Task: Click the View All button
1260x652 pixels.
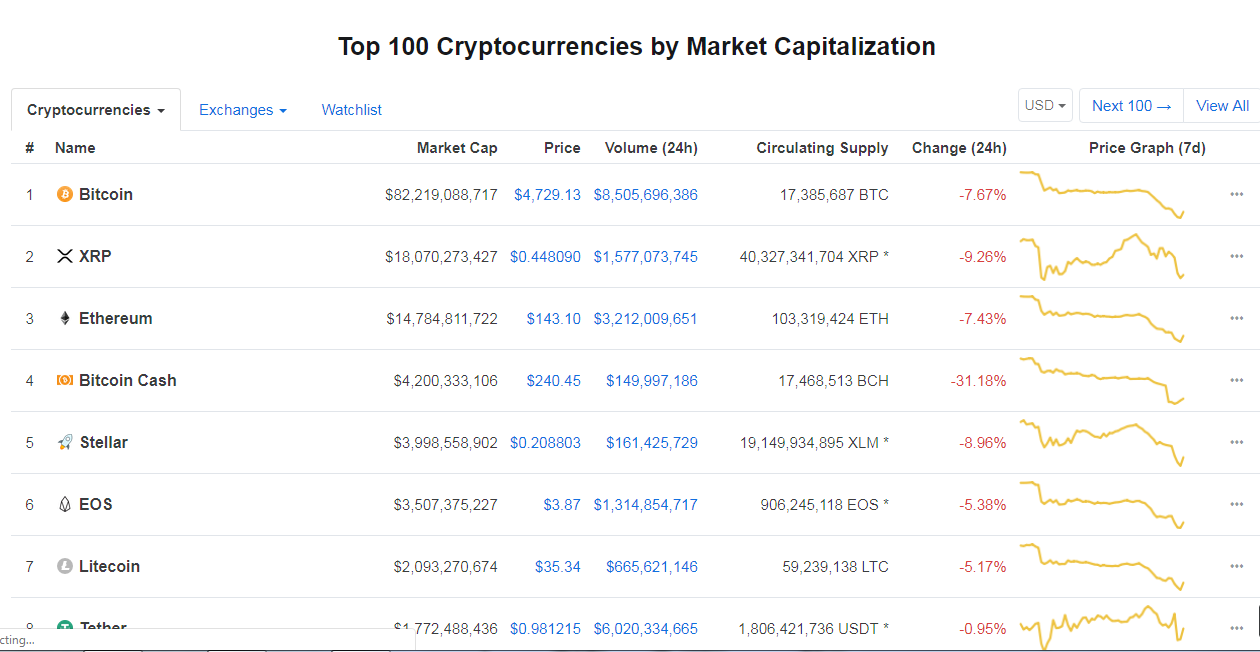Action: [x=1222, y=105]
